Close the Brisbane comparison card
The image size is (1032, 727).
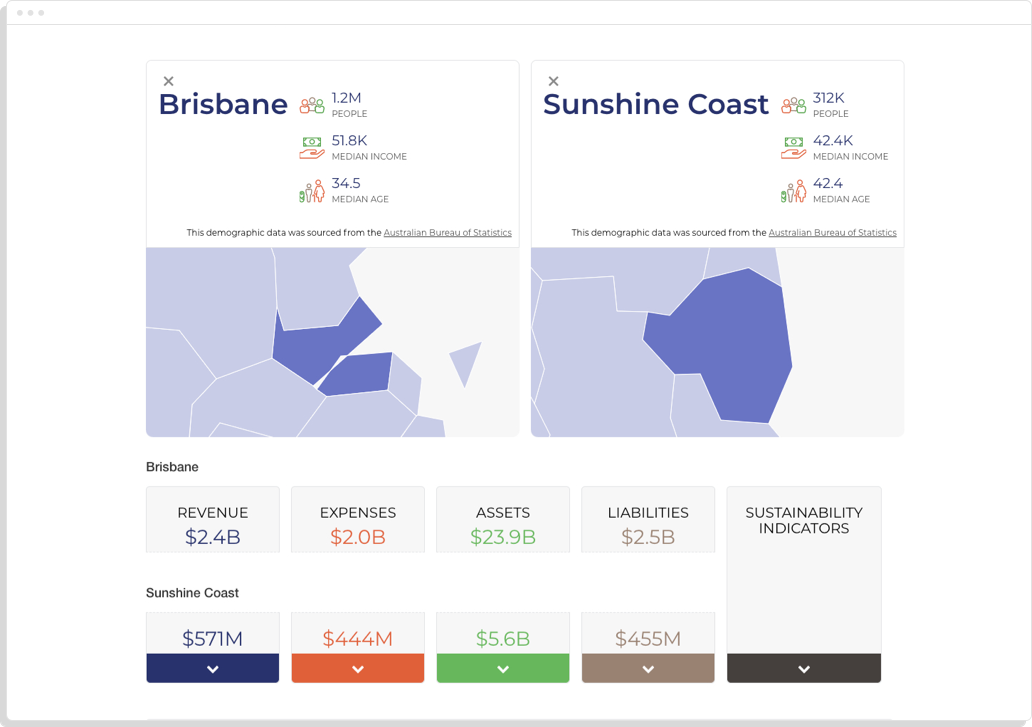(x=168, y=80)
